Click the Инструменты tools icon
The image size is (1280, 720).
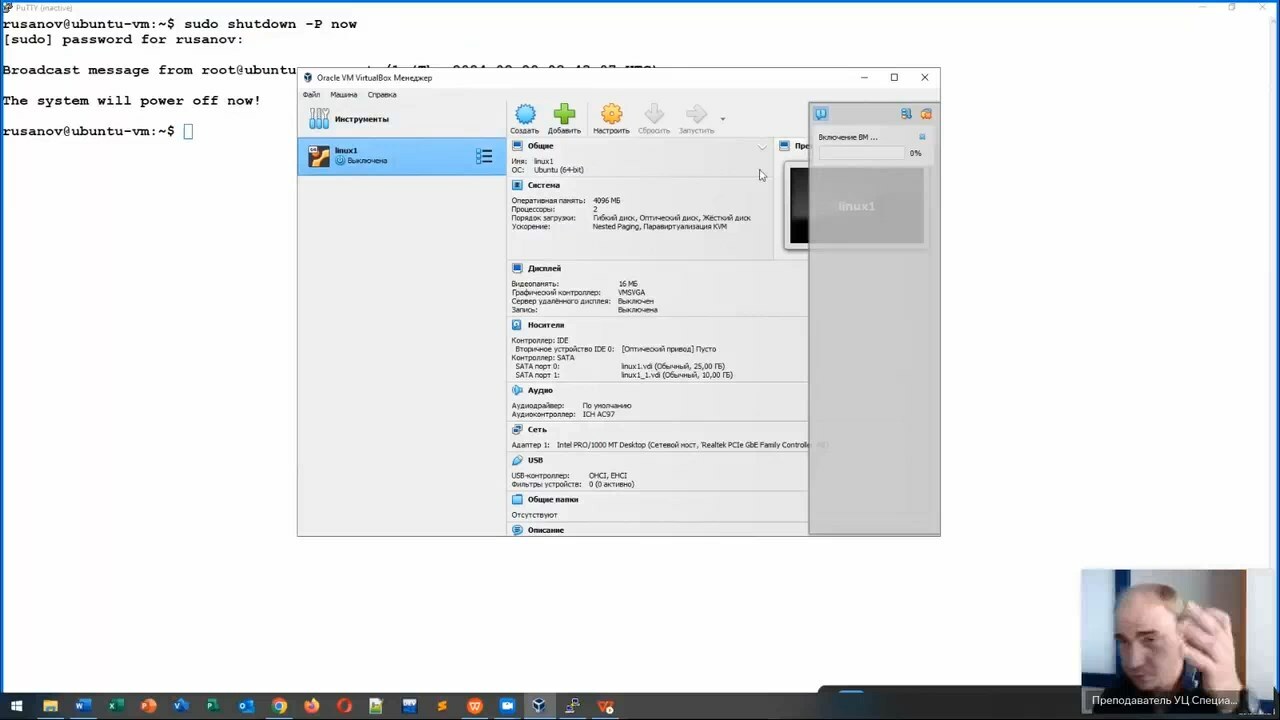[x=319, y=119]
